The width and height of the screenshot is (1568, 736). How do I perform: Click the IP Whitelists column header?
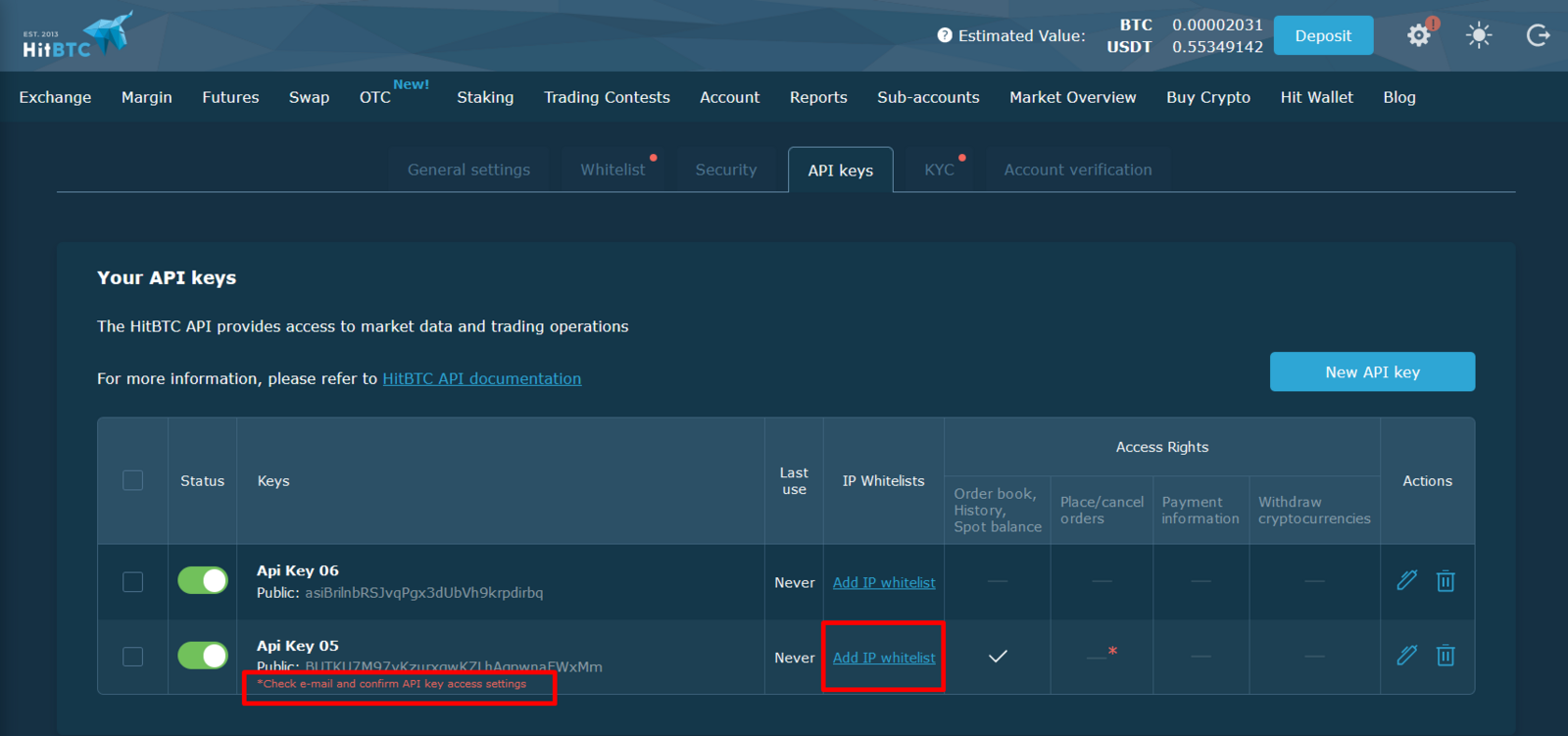[883, 481]
